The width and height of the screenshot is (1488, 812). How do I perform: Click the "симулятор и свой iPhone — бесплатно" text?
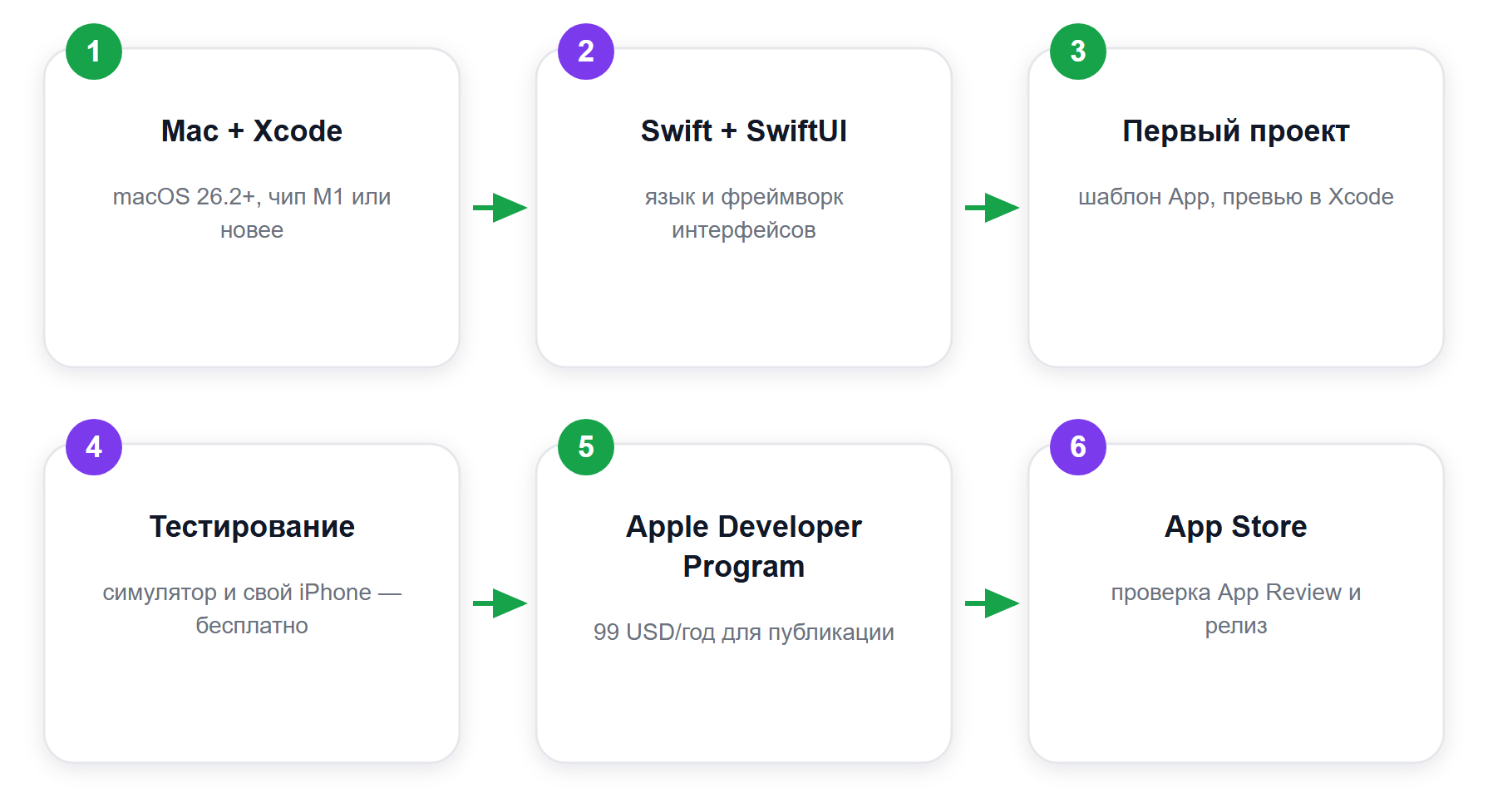pos(251,609)
